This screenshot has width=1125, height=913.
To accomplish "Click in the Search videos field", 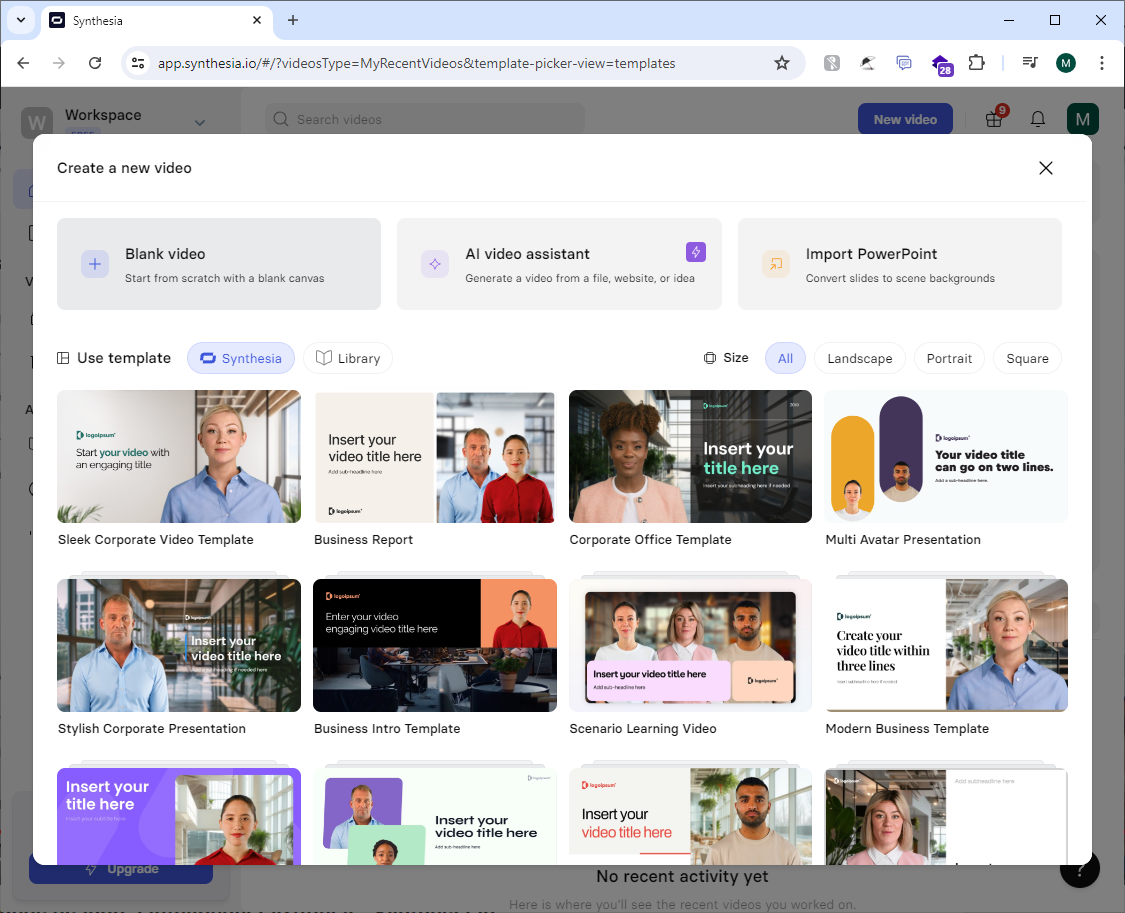I will (425, 119).
